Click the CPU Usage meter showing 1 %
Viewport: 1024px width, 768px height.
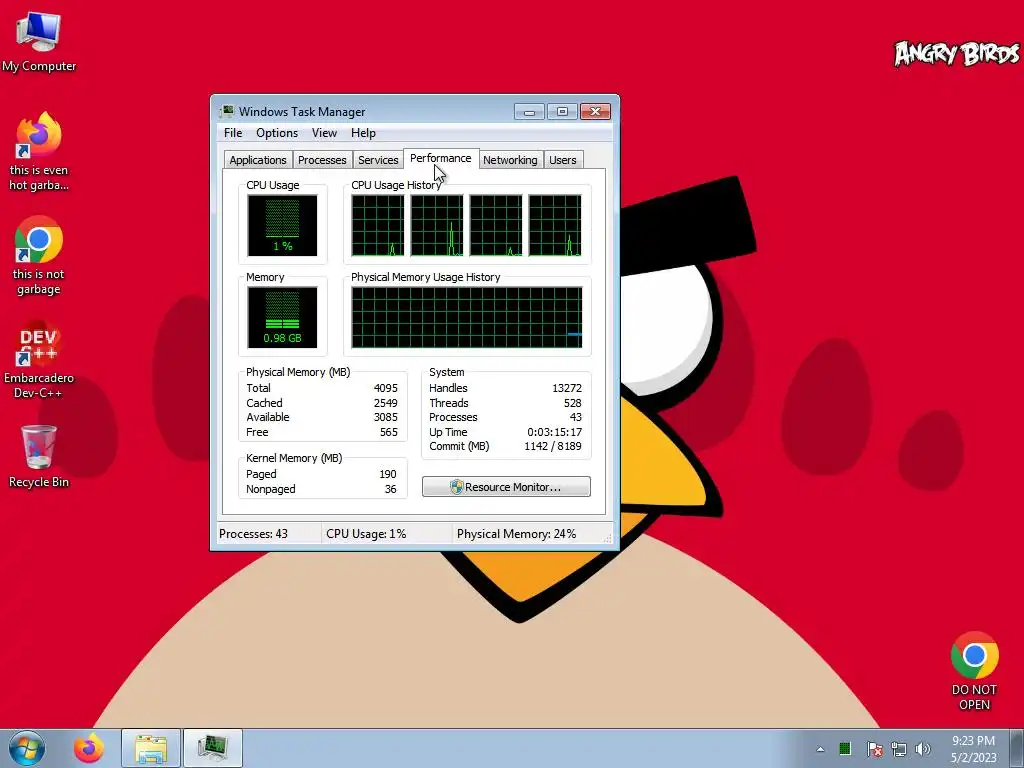[282, 225]
